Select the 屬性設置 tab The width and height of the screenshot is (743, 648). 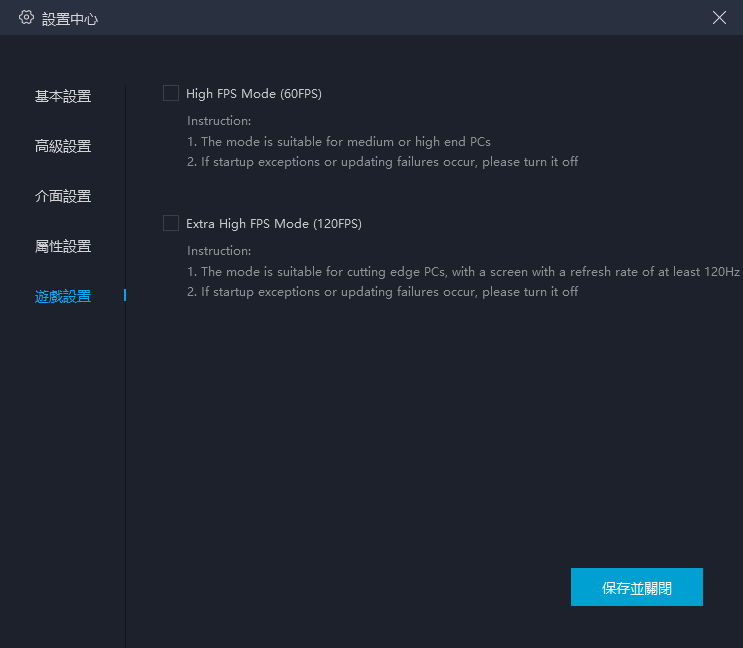pos(63,246)
